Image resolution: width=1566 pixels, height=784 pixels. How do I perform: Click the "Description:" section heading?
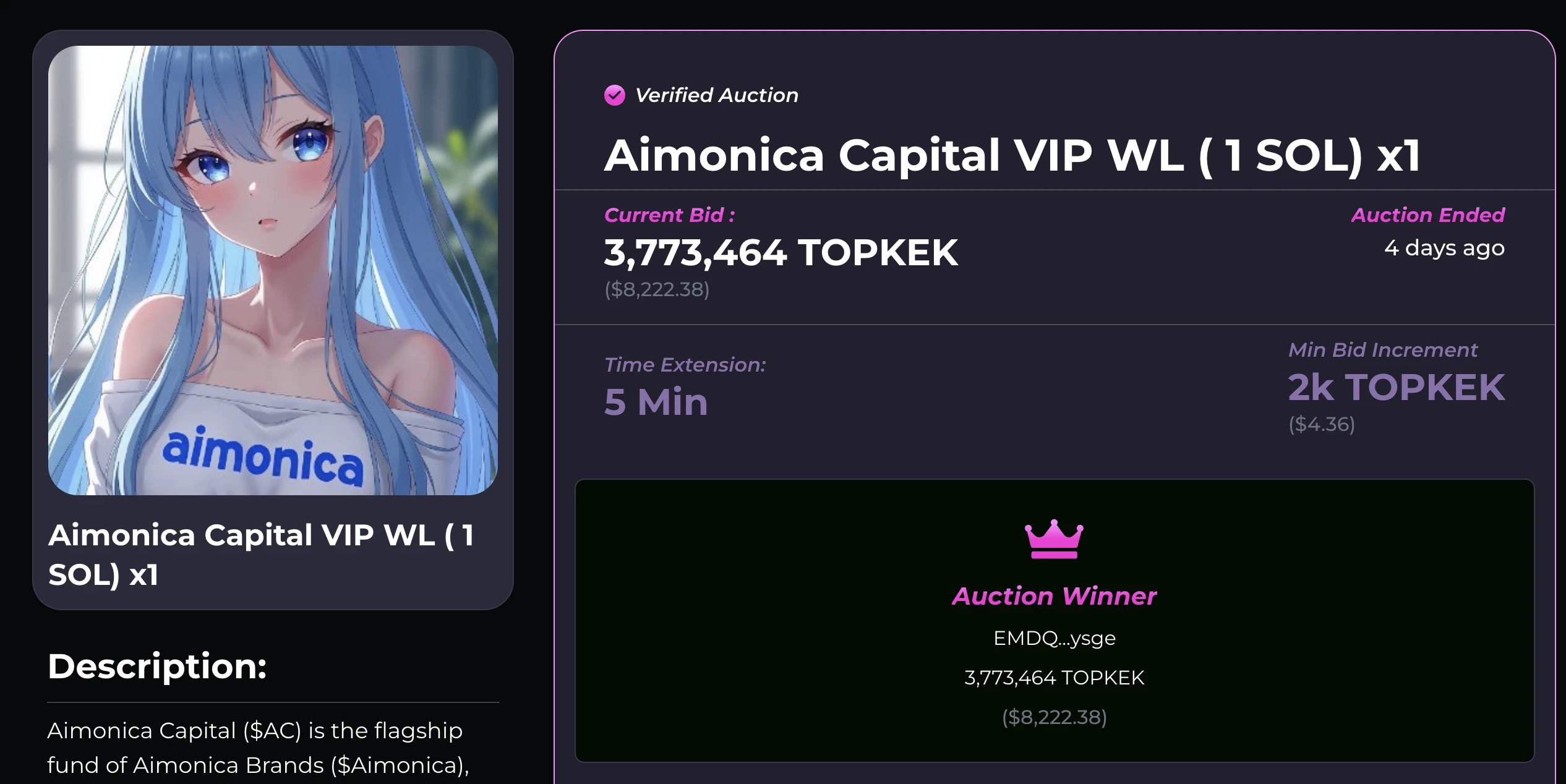pyautogui.click(x=157, y=667)
